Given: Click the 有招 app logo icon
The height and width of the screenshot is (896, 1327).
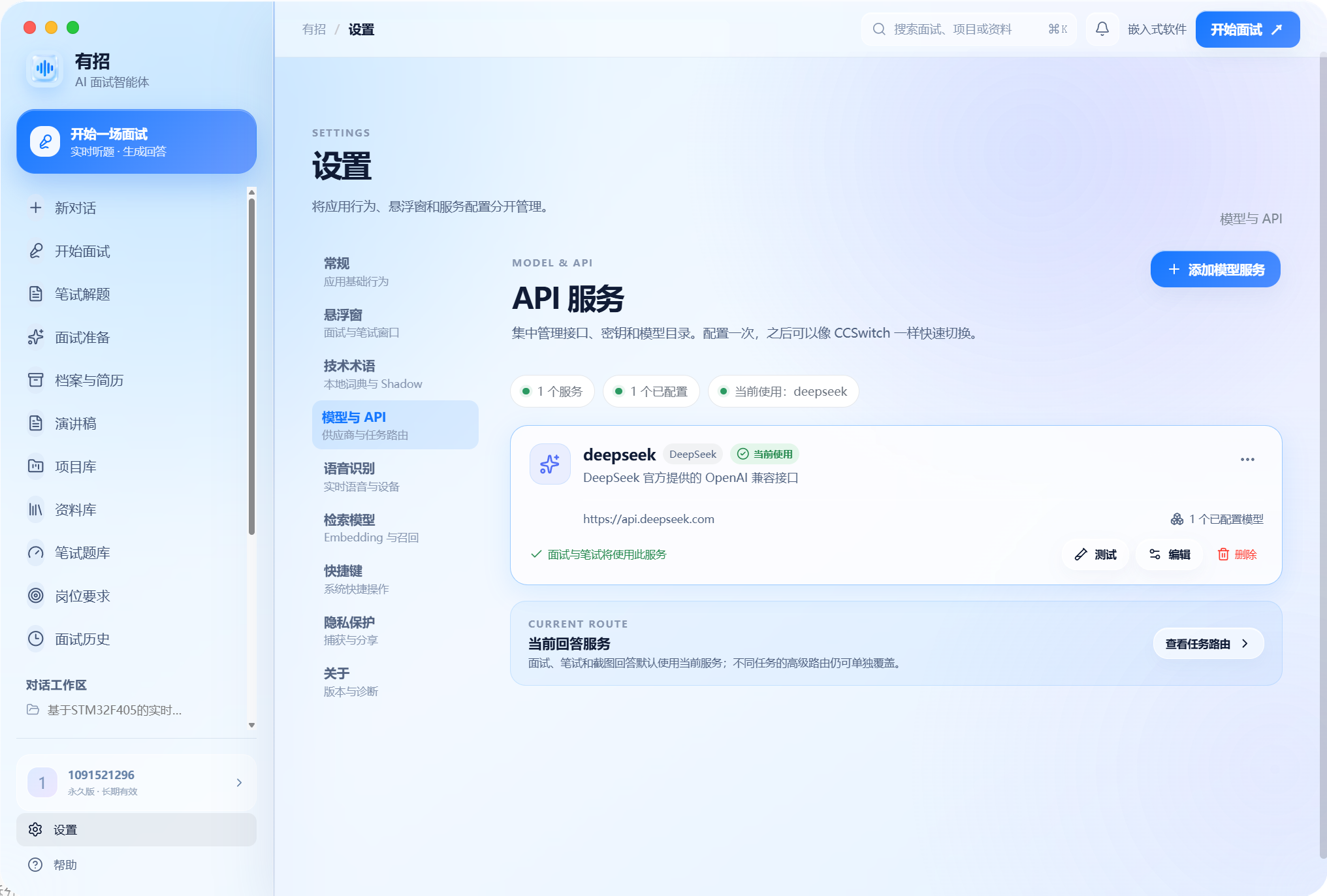Looking at the screenshot, I should click(44, 69).
